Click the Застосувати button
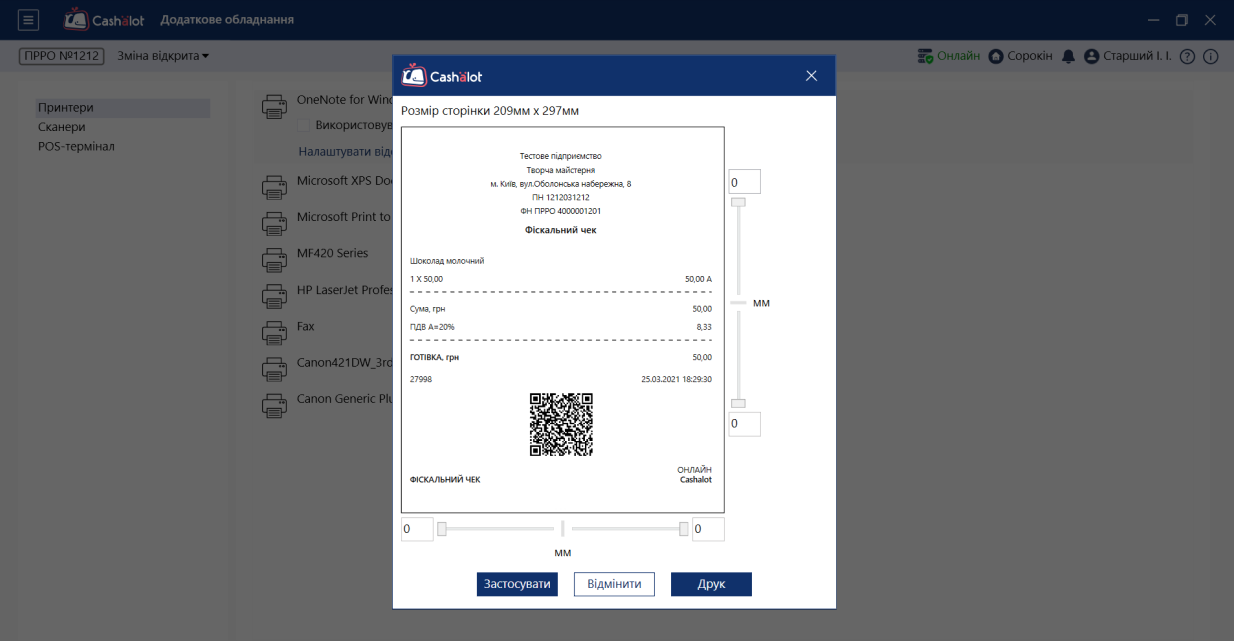The image size is (1234, 641). (x=517, y=584)
